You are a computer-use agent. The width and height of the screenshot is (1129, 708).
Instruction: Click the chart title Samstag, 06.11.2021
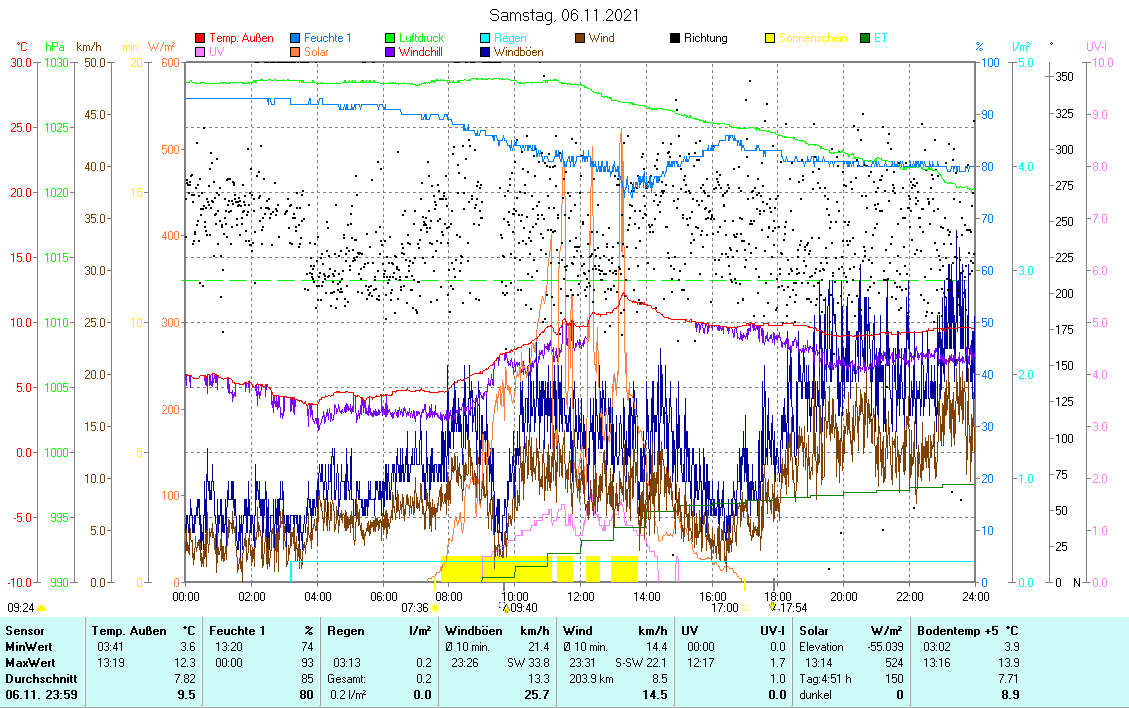(x=565, y=15)
